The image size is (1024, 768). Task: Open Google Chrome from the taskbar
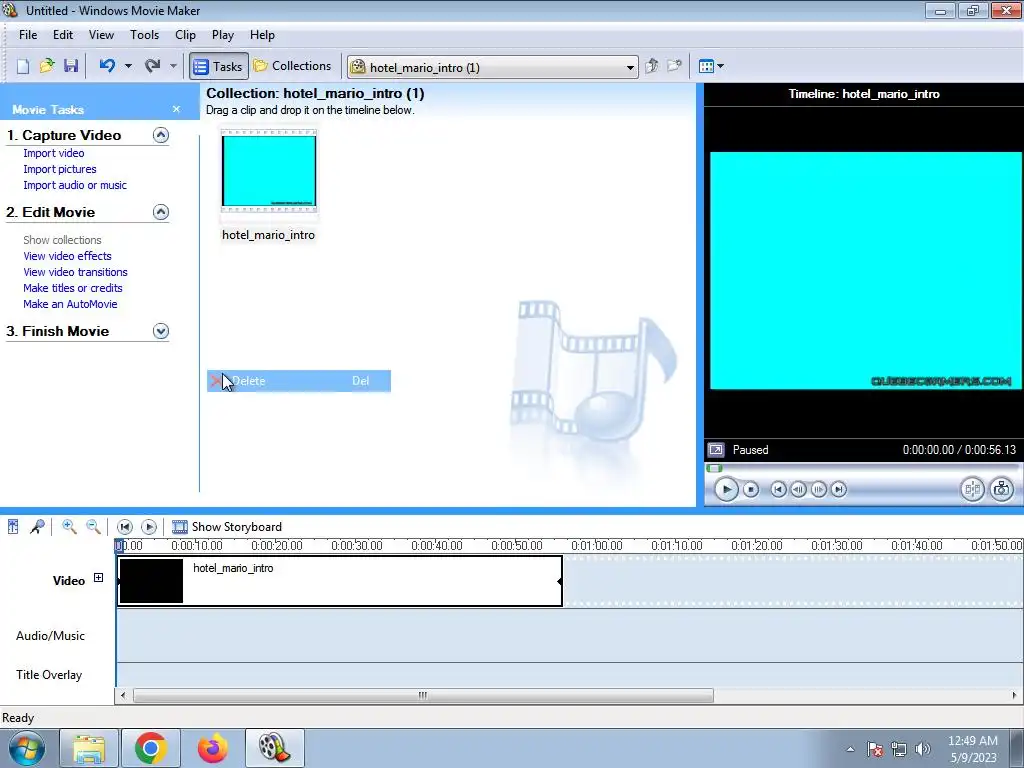(150, 748)
